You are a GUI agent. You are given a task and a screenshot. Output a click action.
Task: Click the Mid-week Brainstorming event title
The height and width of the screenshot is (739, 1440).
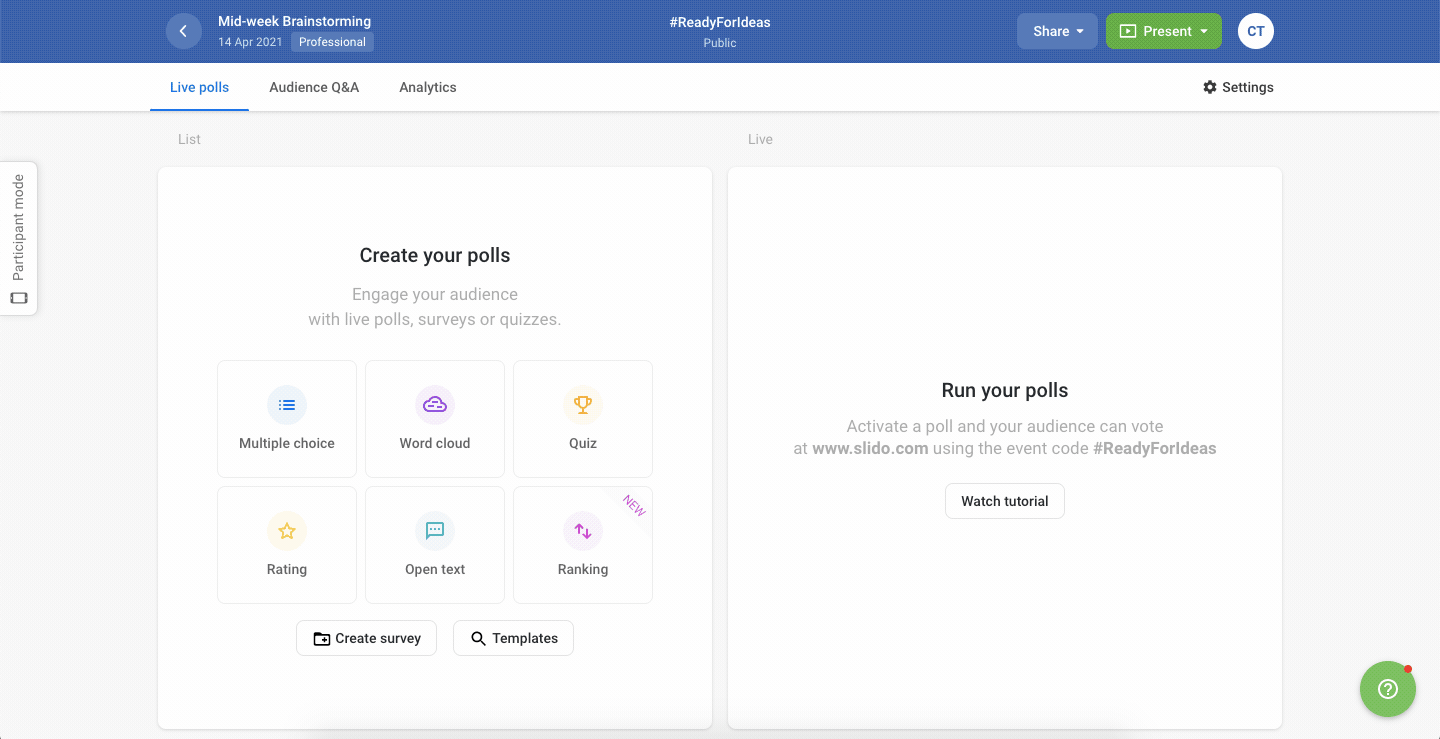[295, 21]
